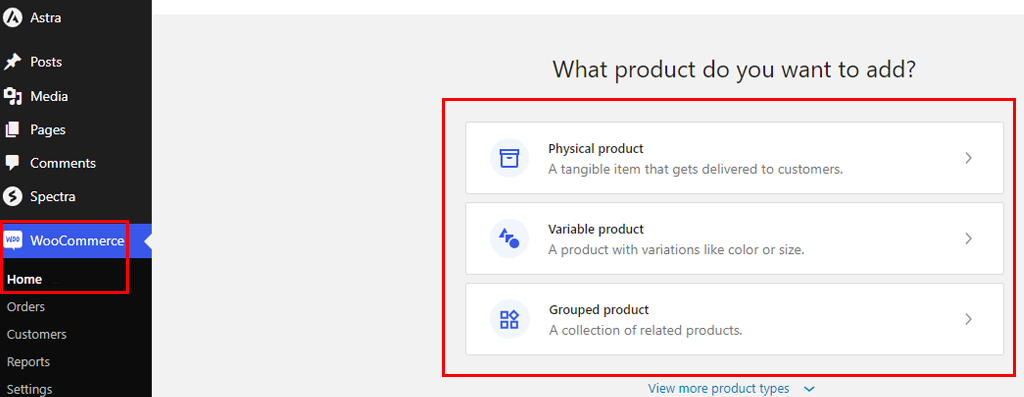Expand the View more product types arrow
Viewport: 1024px width, 397px height.
809,389
